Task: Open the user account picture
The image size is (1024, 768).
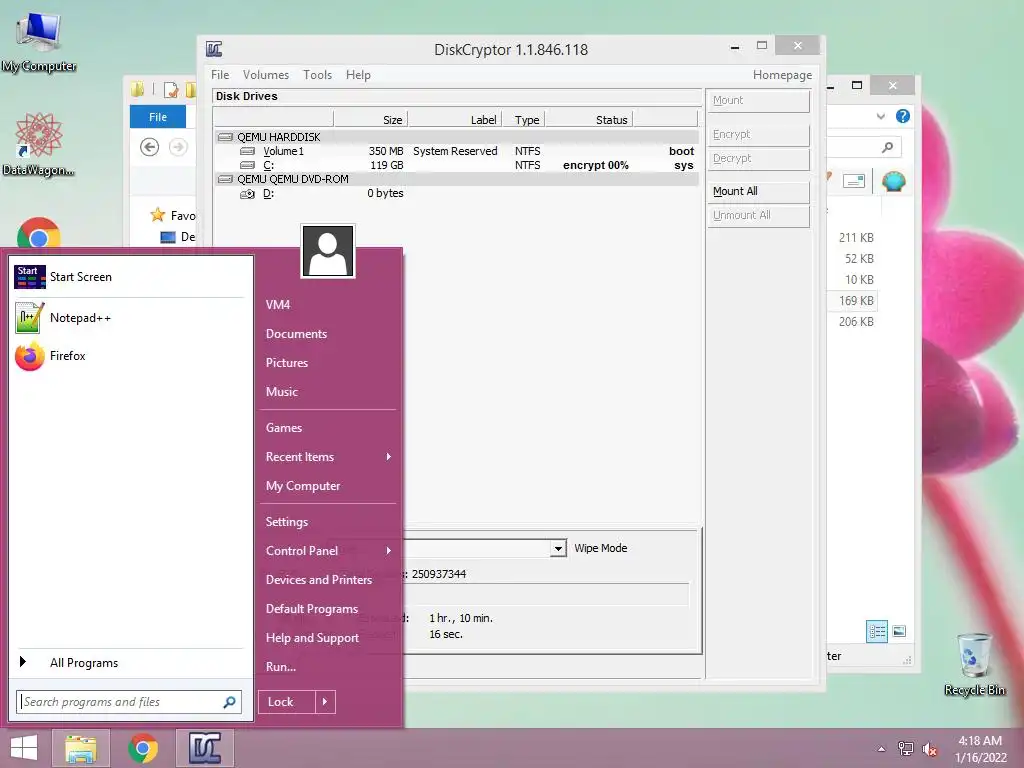Action: tap(328, 251)
